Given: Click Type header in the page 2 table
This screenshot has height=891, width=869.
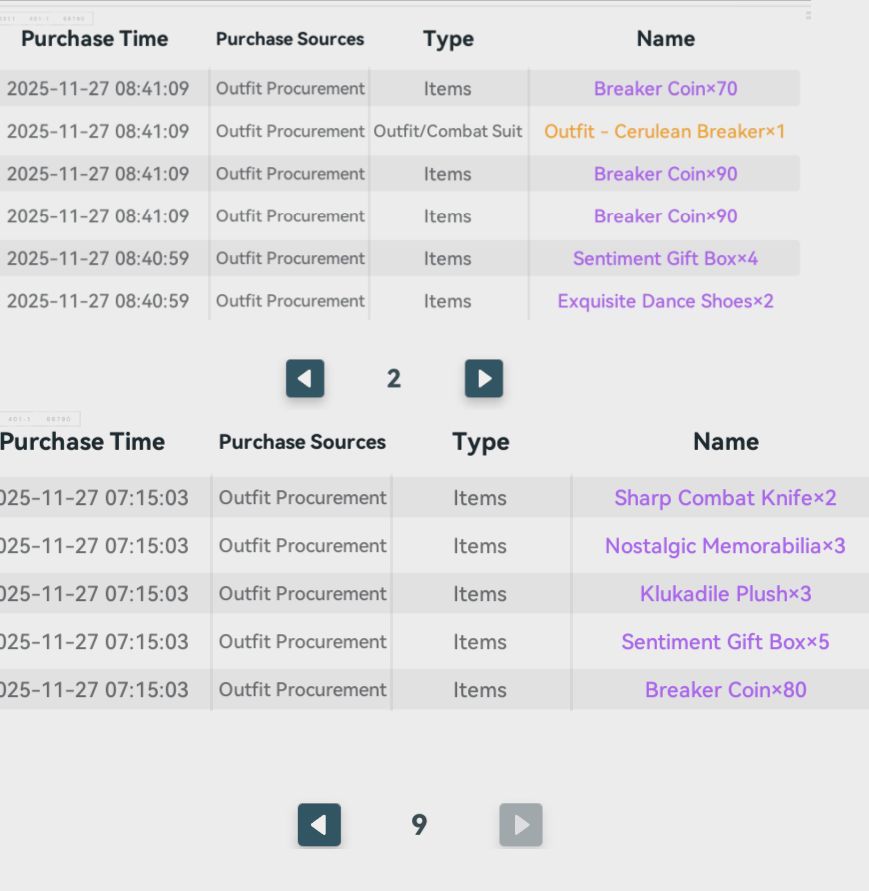Looking at the screenshot, I should point(448,39).
